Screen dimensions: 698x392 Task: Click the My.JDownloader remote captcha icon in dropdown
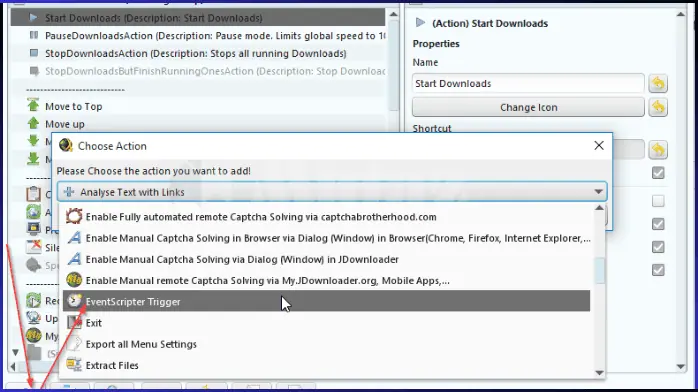pos(74,280)
